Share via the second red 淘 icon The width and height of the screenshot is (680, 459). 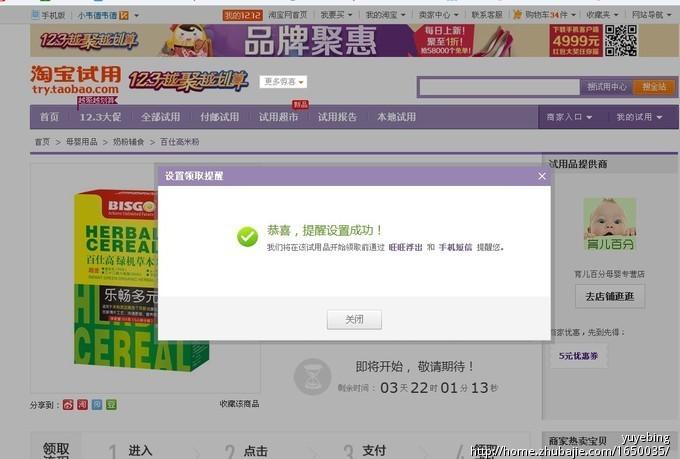[82, 405]
